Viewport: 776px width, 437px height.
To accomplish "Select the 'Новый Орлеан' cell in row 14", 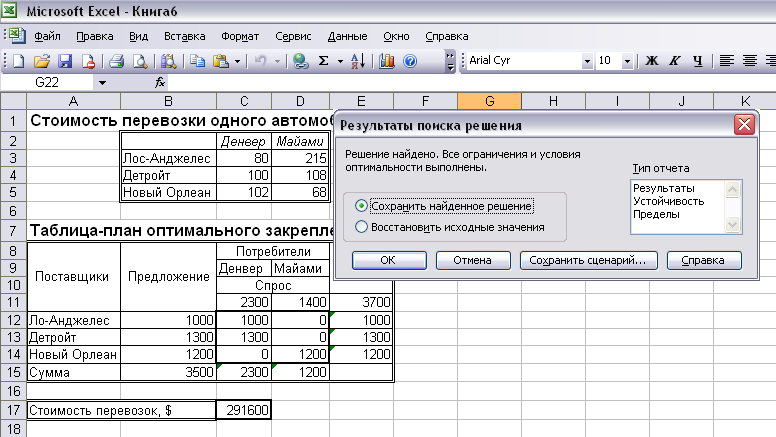I will (x=73, y=354).
